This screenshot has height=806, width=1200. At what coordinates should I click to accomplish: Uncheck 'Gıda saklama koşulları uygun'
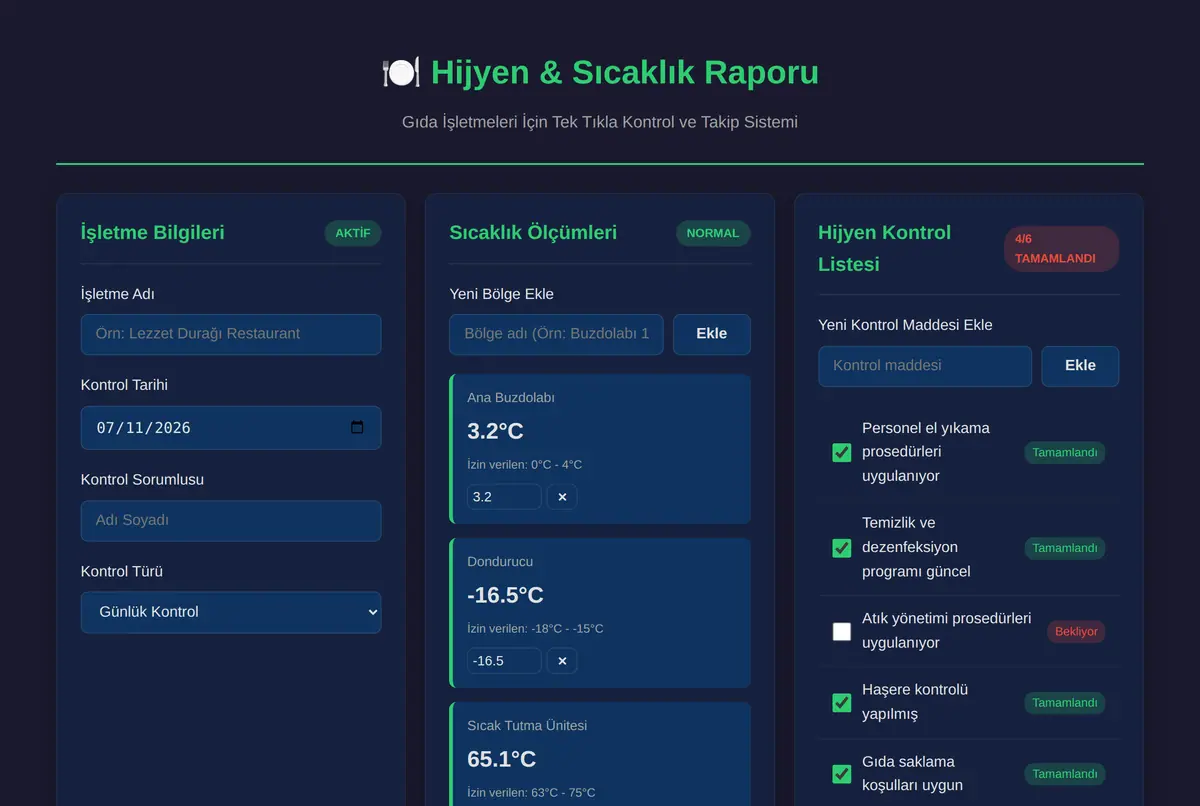tap(842, 774)
